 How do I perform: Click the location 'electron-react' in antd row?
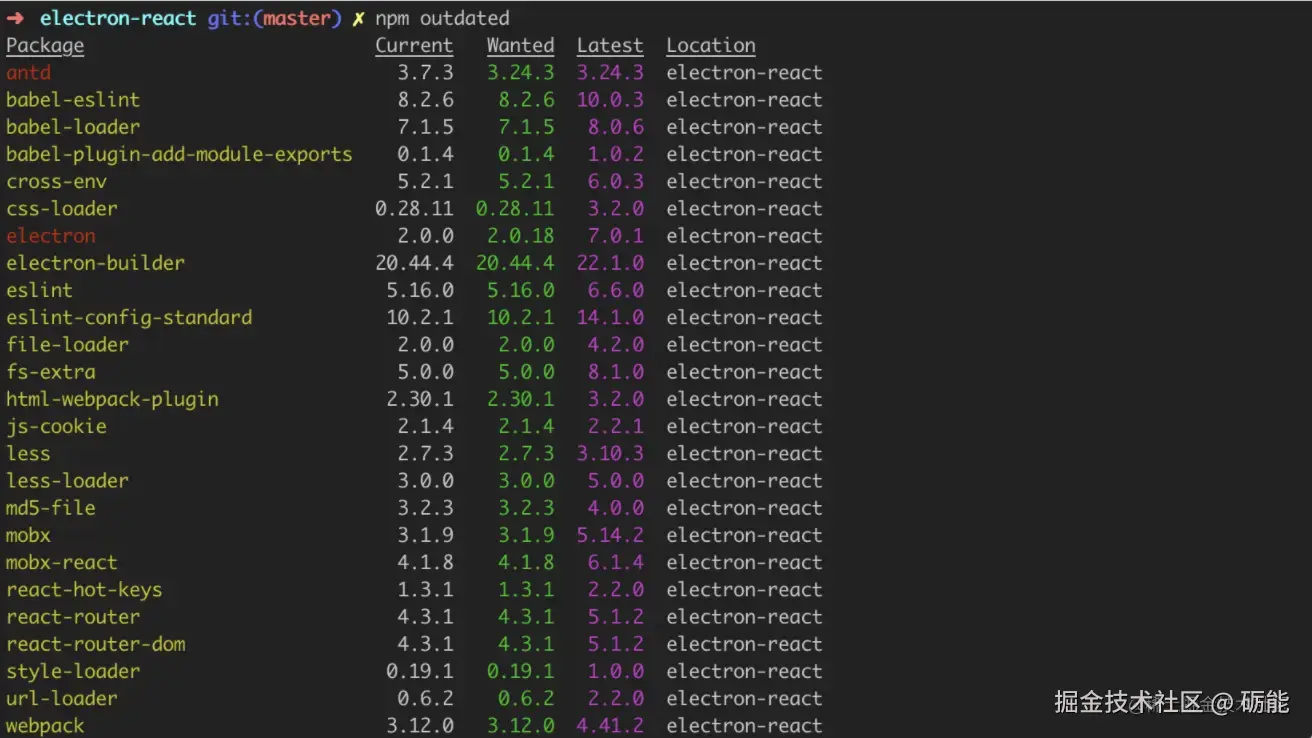[x=744, y=73]
